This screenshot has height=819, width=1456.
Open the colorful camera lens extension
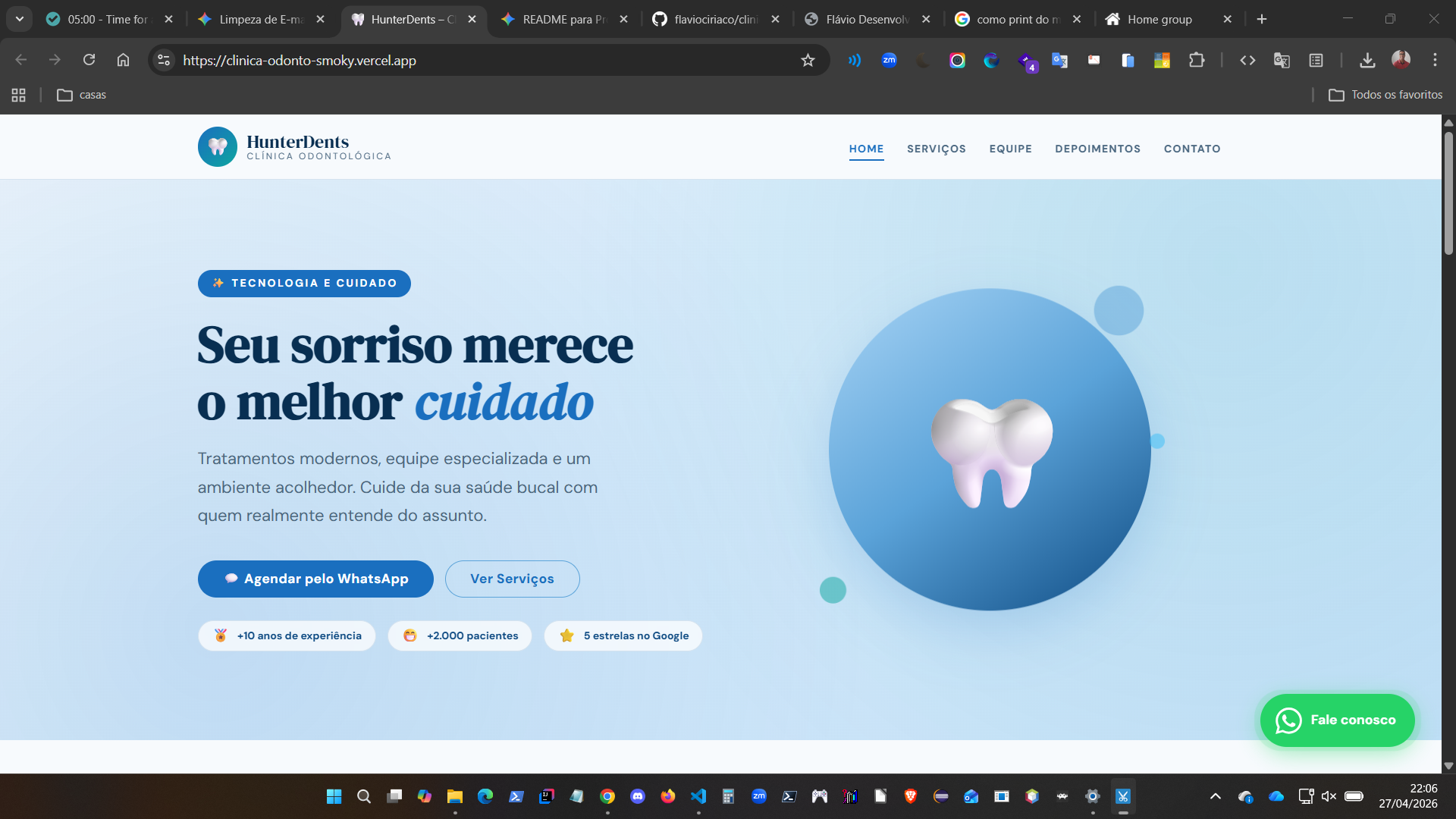(957, 60)
